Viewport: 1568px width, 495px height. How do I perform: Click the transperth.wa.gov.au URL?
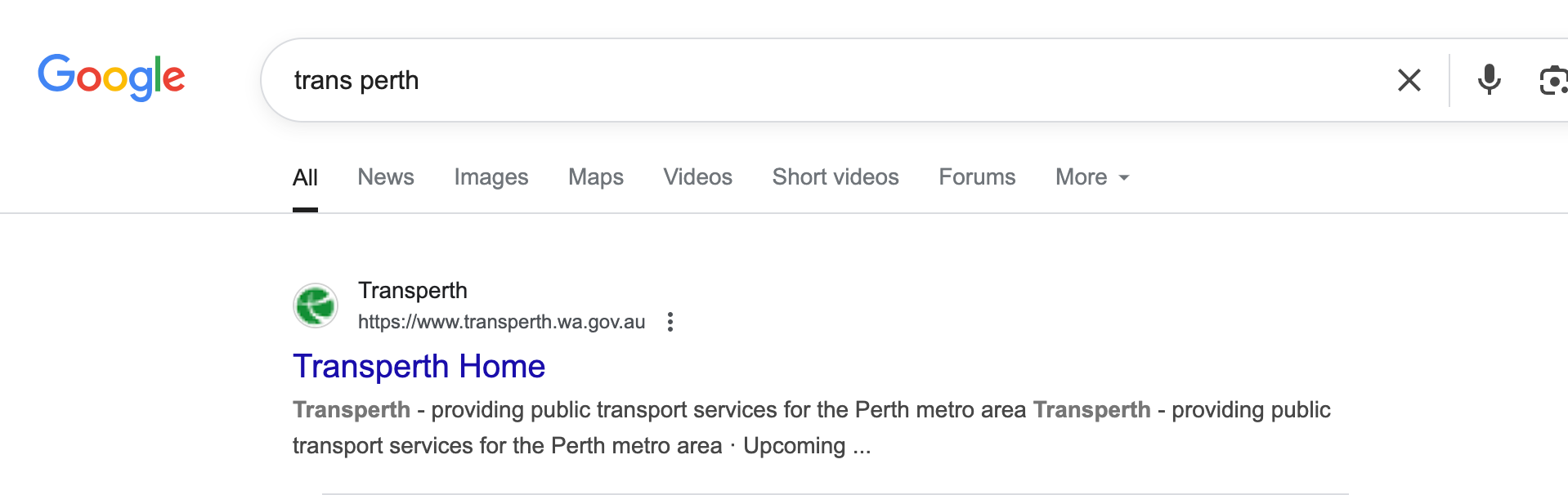coord(501,322)
